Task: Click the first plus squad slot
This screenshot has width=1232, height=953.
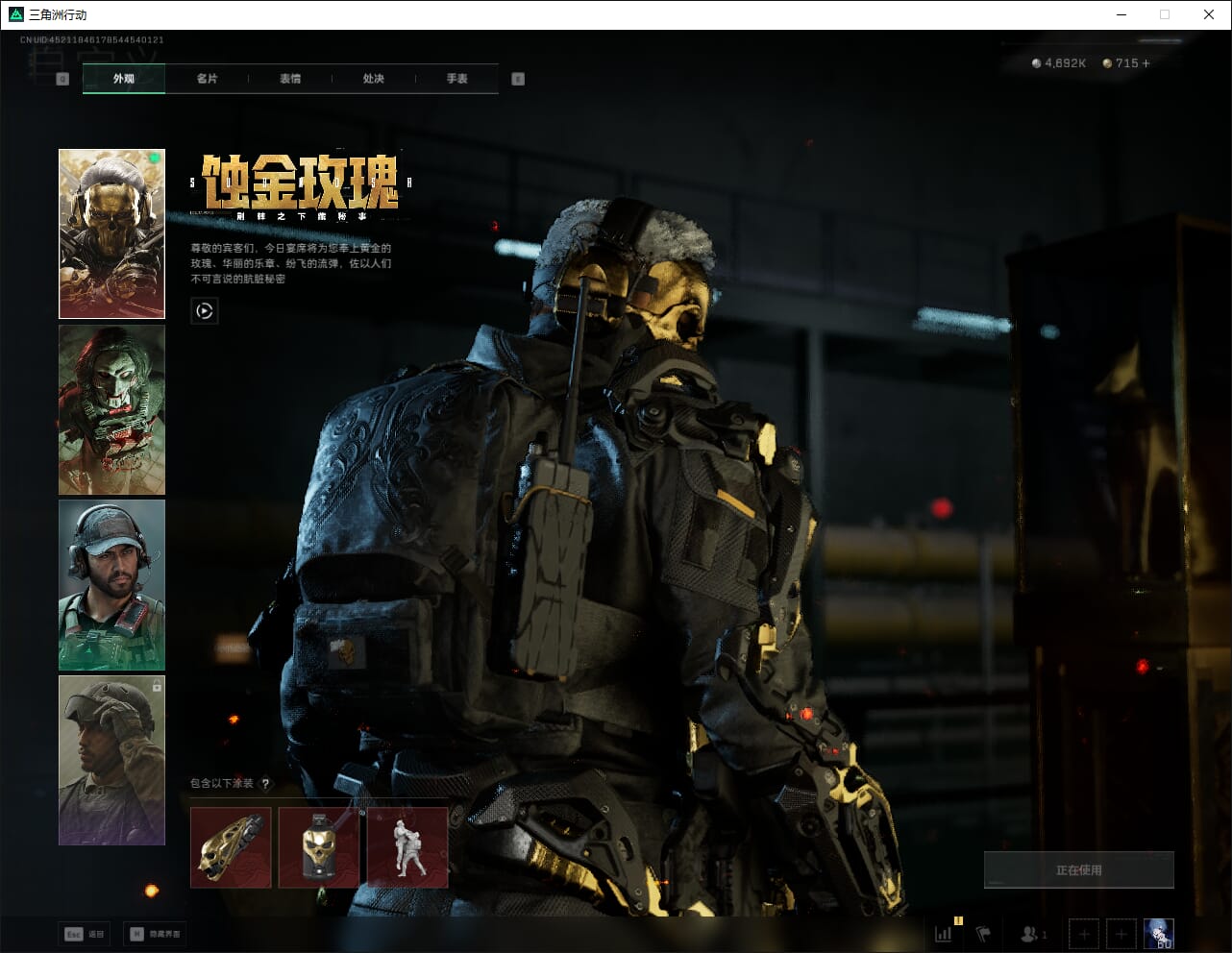Action: [1084, 933]
